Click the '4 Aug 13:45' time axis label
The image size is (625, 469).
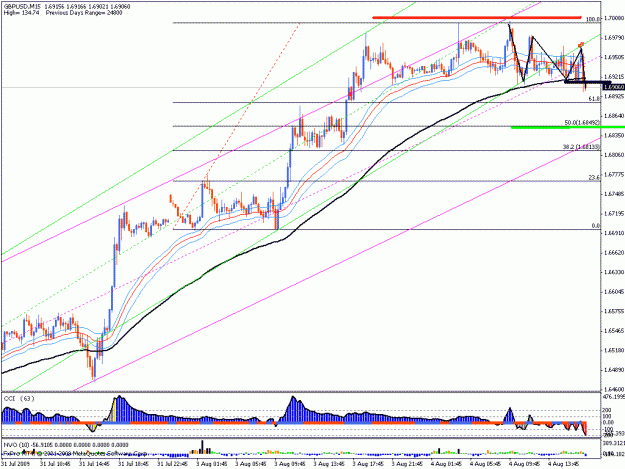point(563,464)
